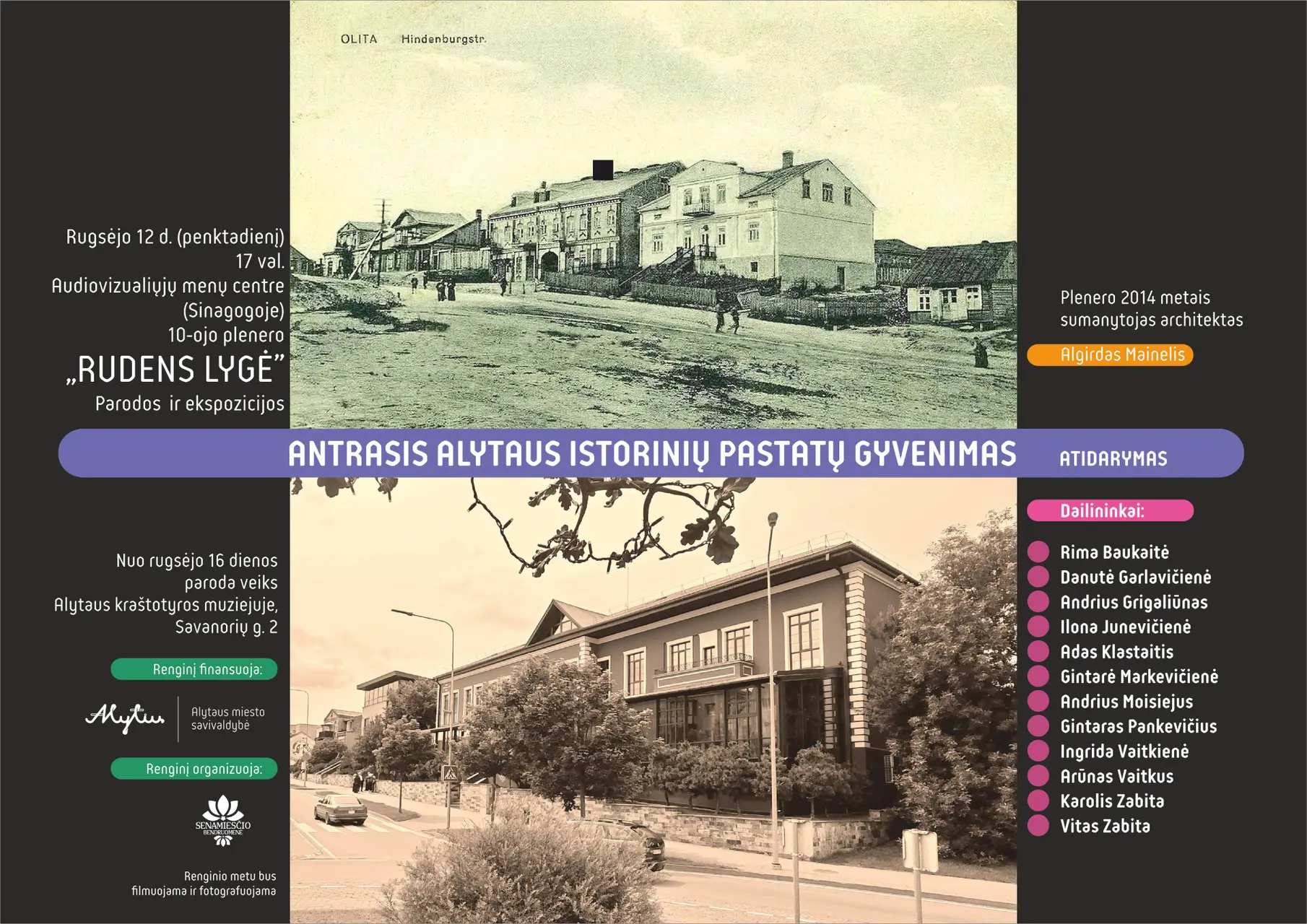Click artist name 'Vitas Zabita'
The width and height of the screenshot is (1307, 924).
pos(1105,826)
